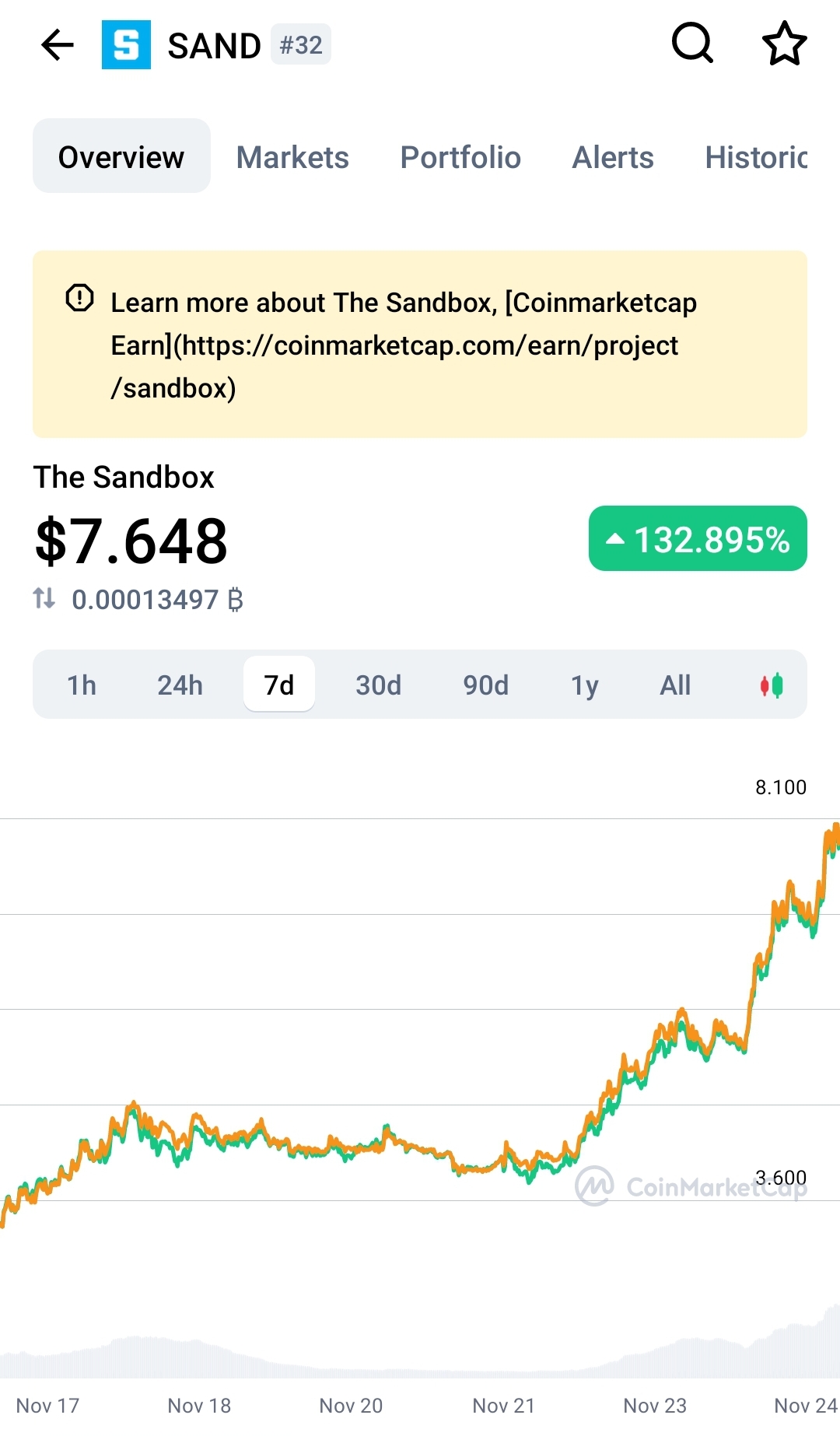Select the 1y time range
This screenshot has height=1436, width=840.
click(584, 685)
